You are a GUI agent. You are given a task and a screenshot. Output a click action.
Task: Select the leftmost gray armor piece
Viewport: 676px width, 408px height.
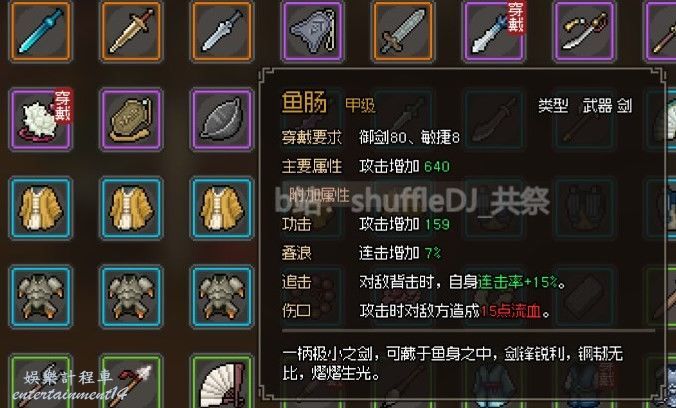(x=41, y=297)
